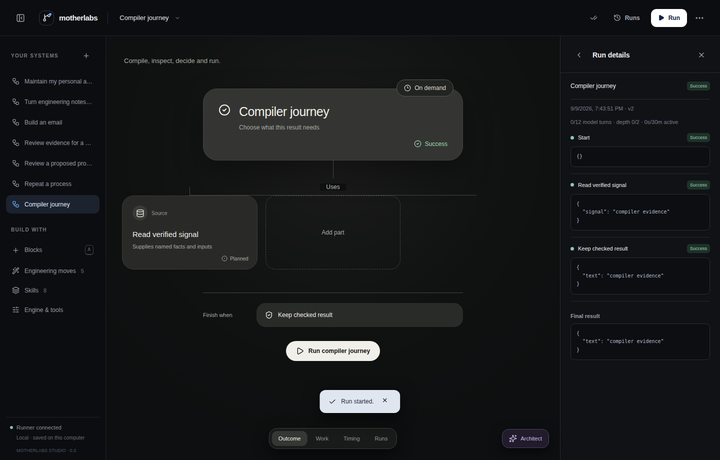Click the checkmark in Run started toast
720x460 pixels.
[x=332, y=401]
